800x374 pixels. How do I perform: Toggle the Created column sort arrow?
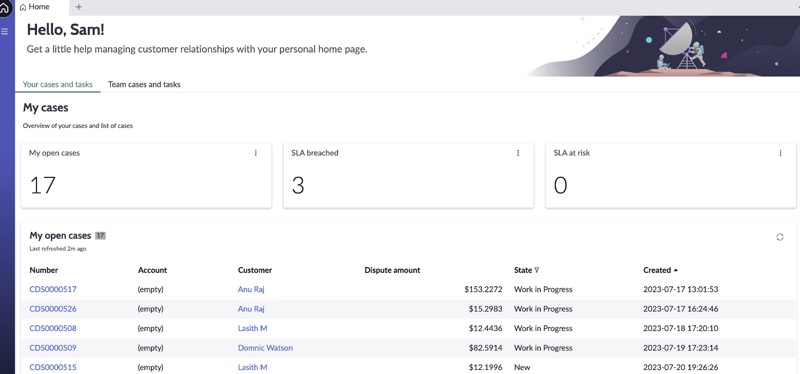[x=676, y=270]
